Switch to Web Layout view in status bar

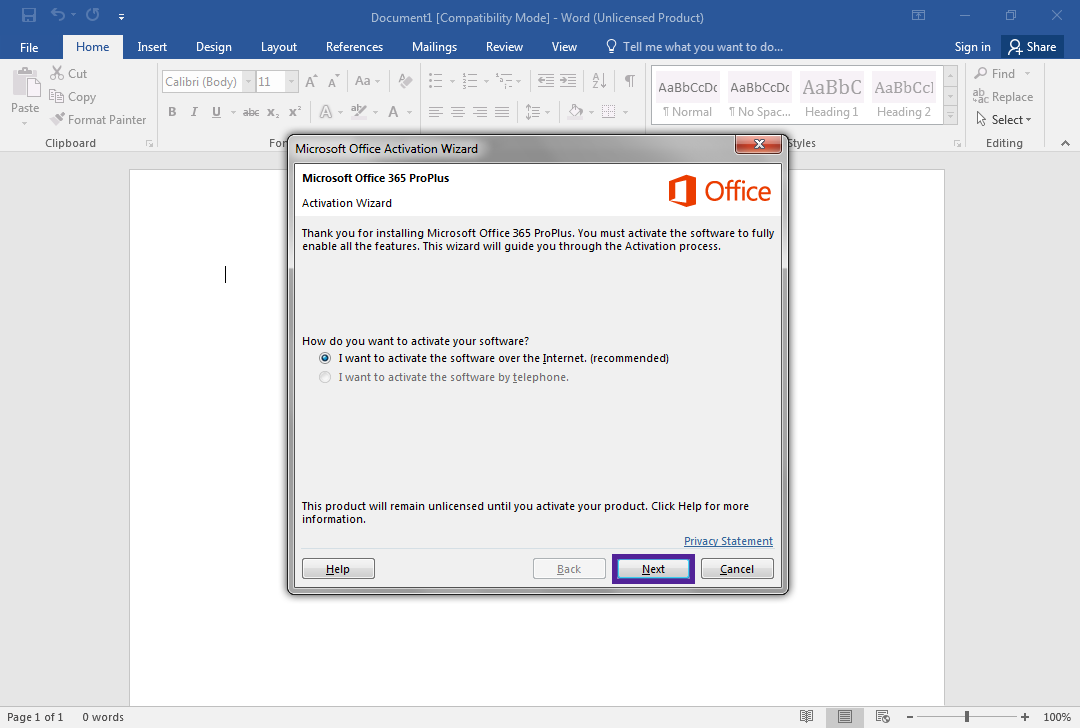pyautogui.click(x=882, y=717)
